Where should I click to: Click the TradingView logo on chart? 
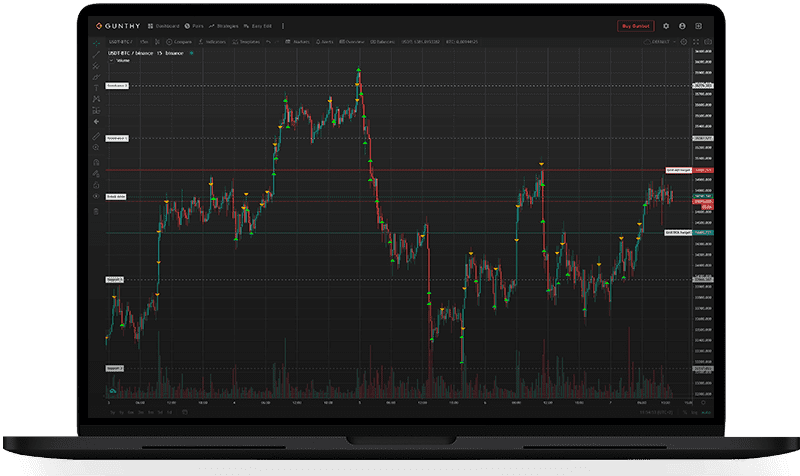tap(112, 391)
